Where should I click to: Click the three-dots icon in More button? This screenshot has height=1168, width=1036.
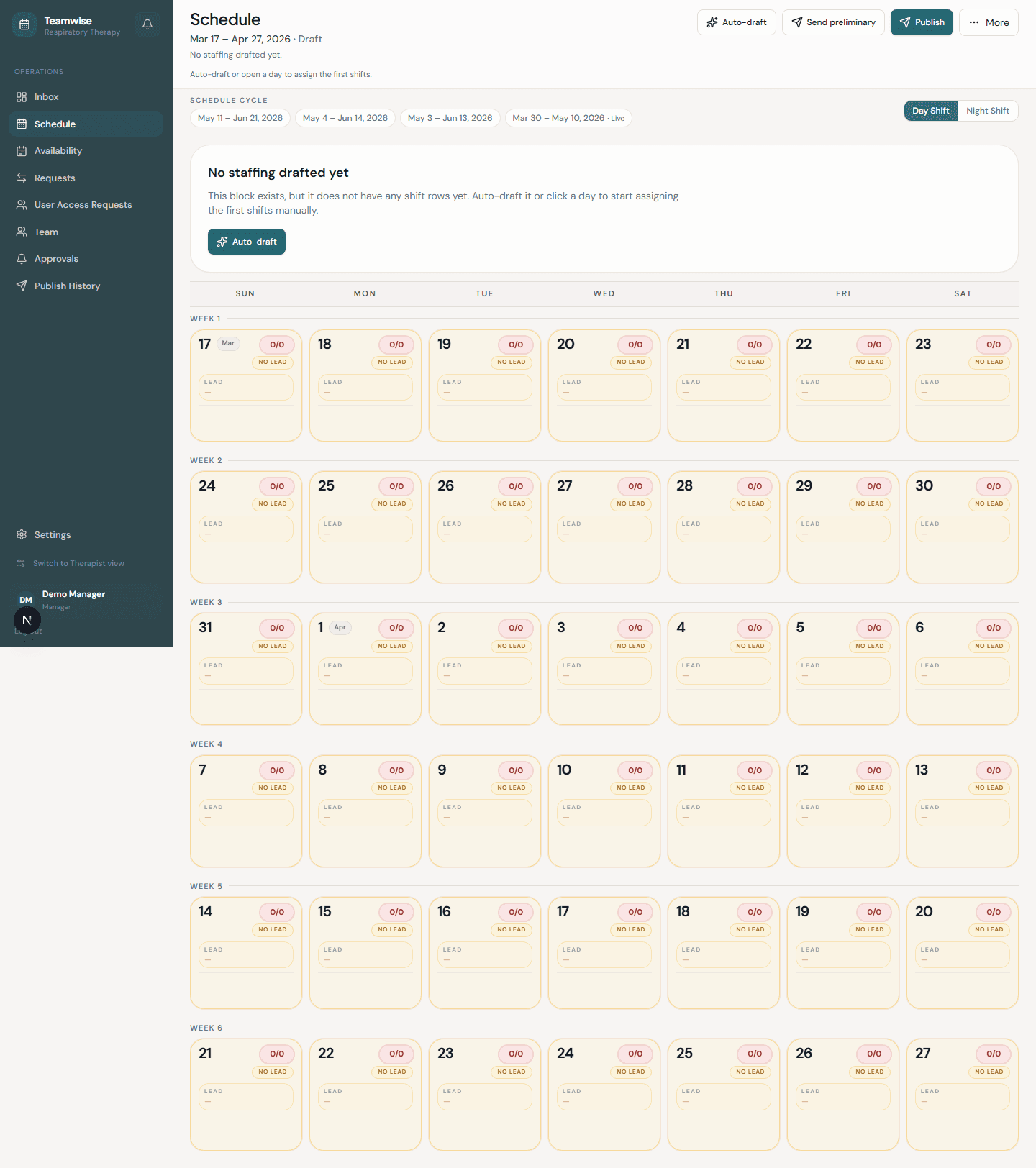coord(974,22)
